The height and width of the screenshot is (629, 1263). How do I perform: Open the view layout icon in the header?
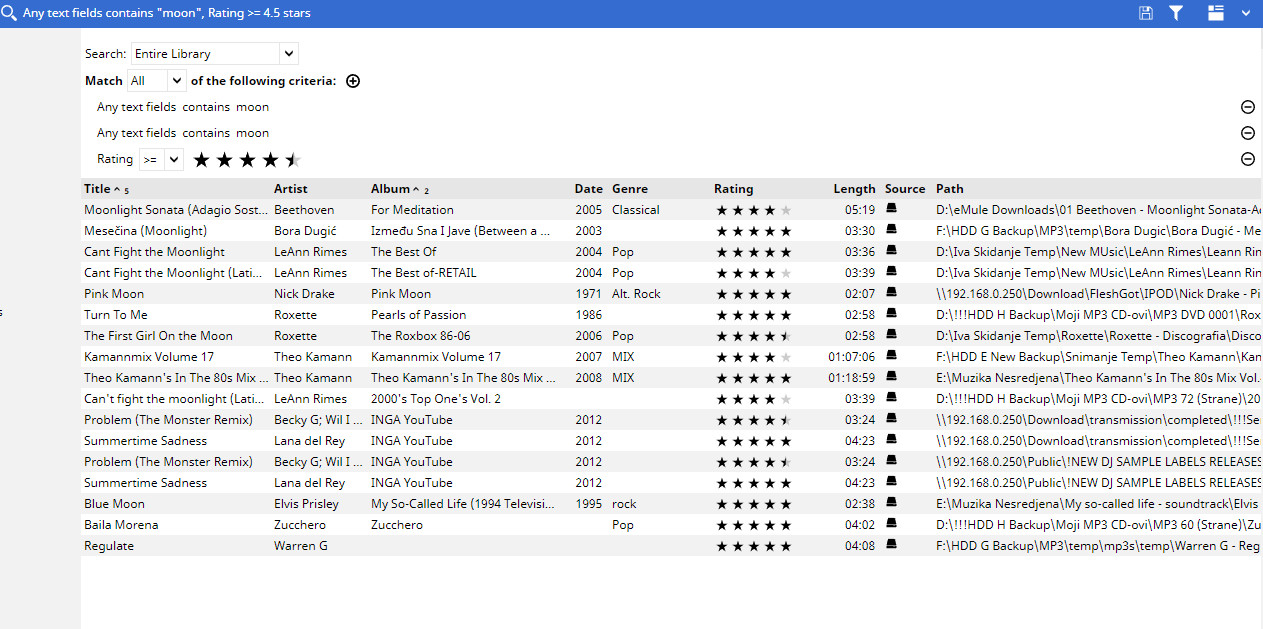point(1216,13)
